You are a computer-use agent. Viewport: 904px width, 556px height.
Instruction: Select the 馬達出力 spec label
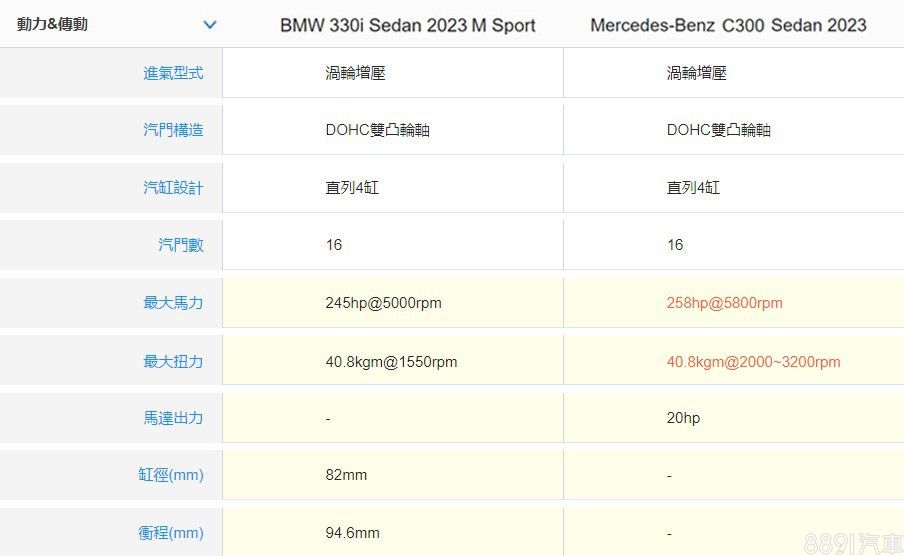[172, 418]
